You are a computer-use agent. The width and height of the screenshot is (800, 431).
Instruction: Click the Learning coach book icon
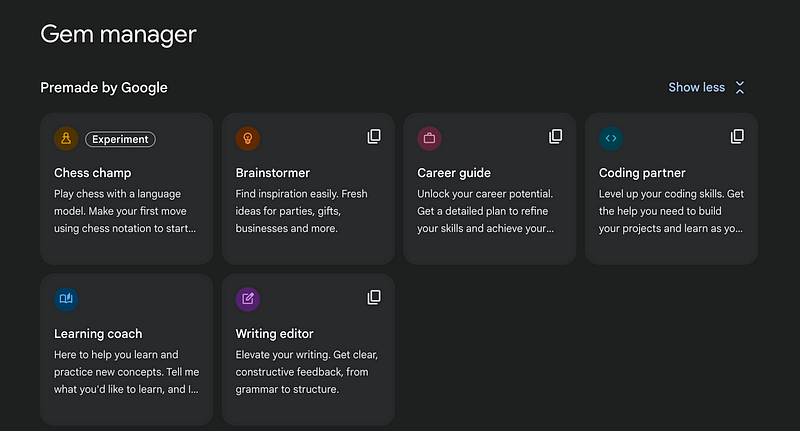tap(66, 299)
